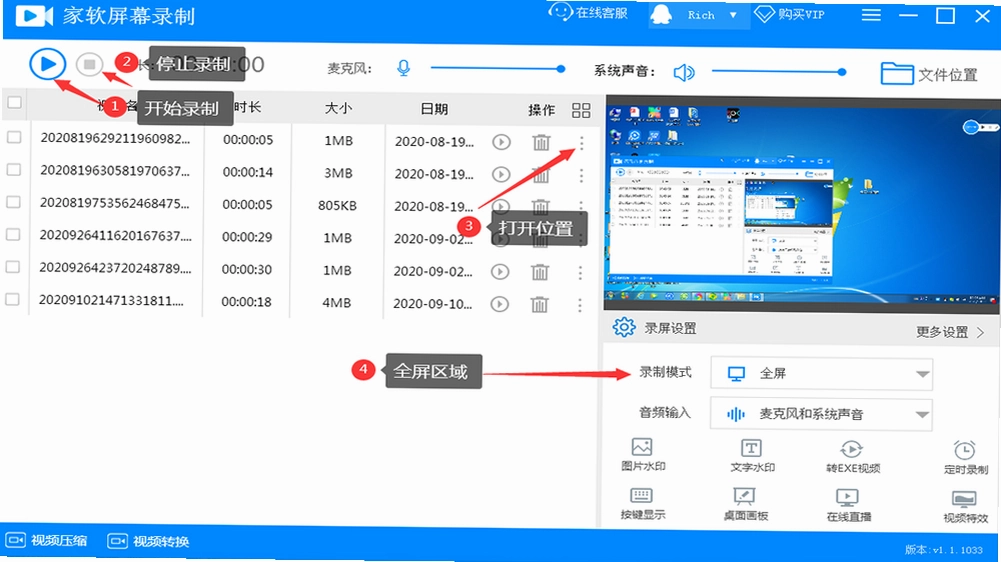Open the 图片水印 image watermark tool

[643, 455]
